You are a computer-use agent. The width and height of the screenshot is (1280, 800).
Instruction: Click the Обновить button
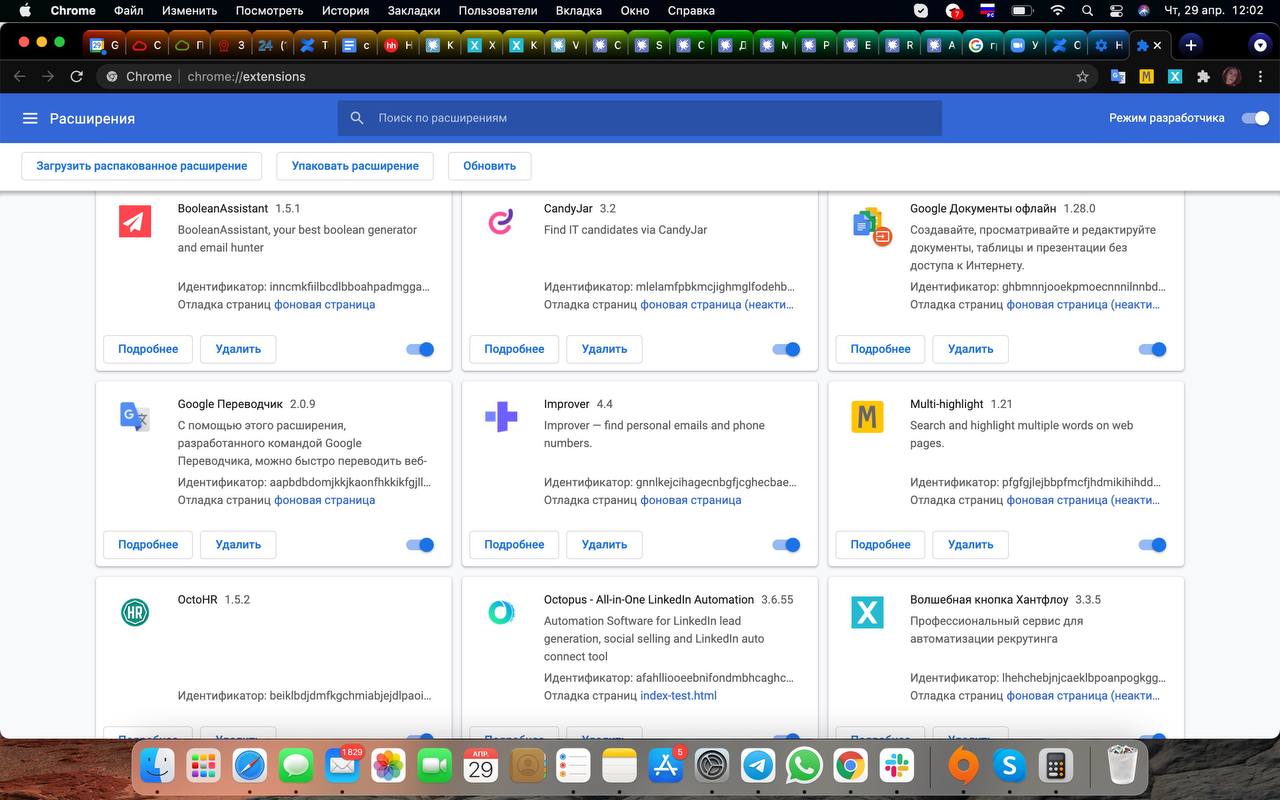(x=490, y=166)
